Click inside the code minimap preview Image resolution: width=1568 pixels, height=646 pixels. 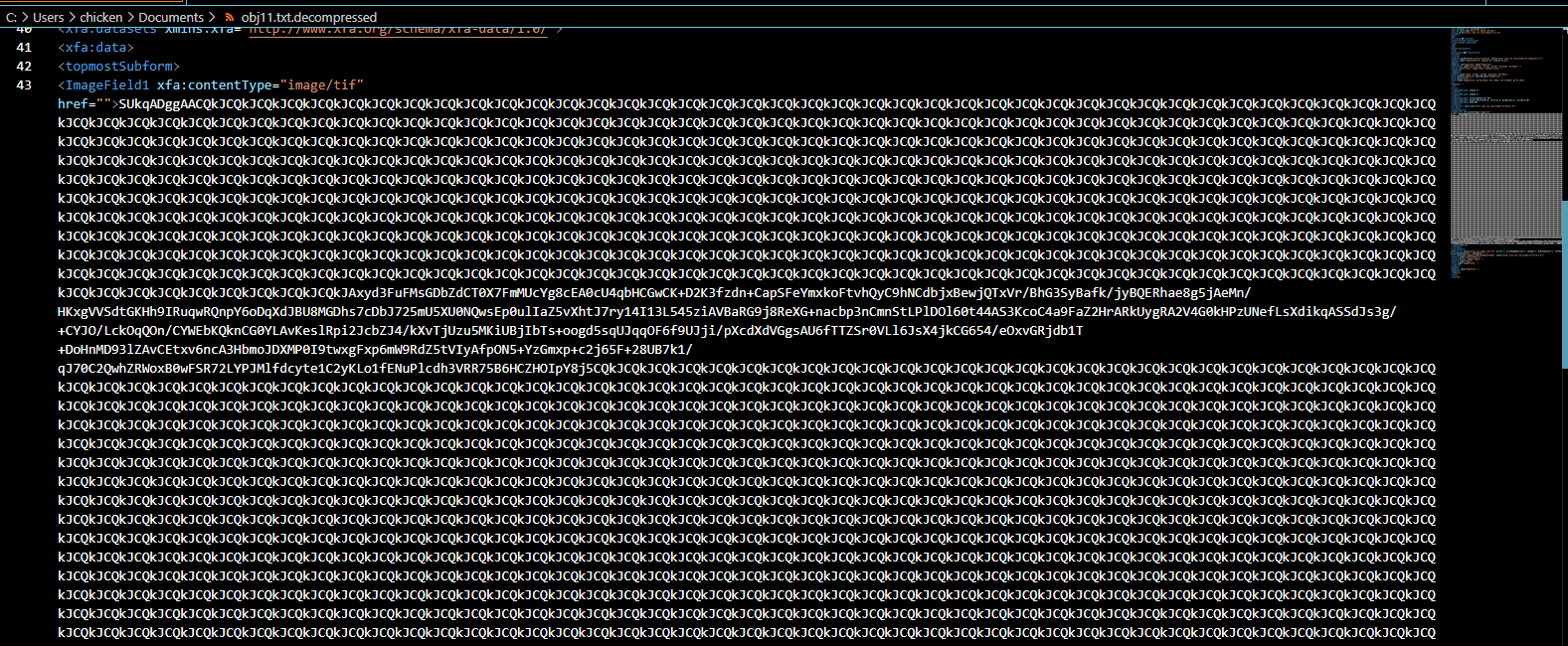tap(1505, 154)
